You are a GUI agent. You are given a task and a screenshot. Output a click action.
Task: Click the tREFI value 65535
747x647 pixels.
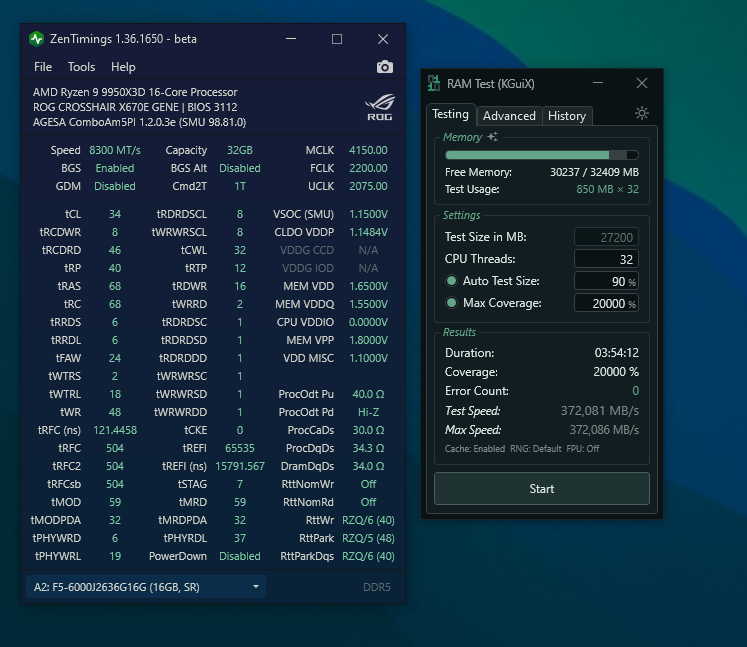240,448
